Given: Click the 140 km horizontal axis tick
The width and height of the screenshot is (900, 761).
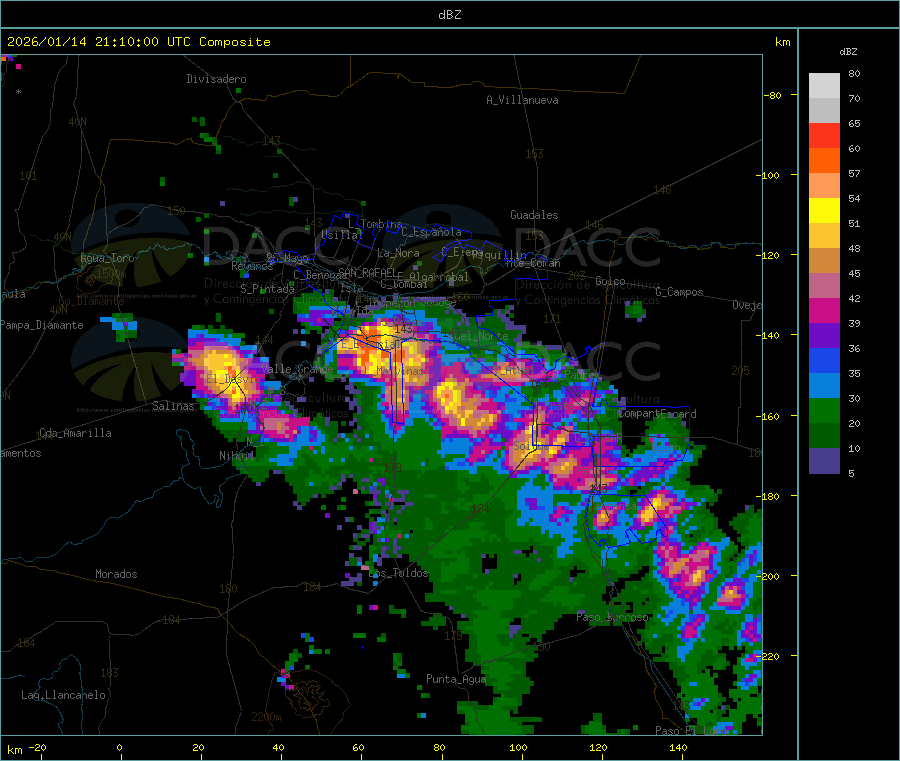Looking at the screenshot, I should click(679, 748).
